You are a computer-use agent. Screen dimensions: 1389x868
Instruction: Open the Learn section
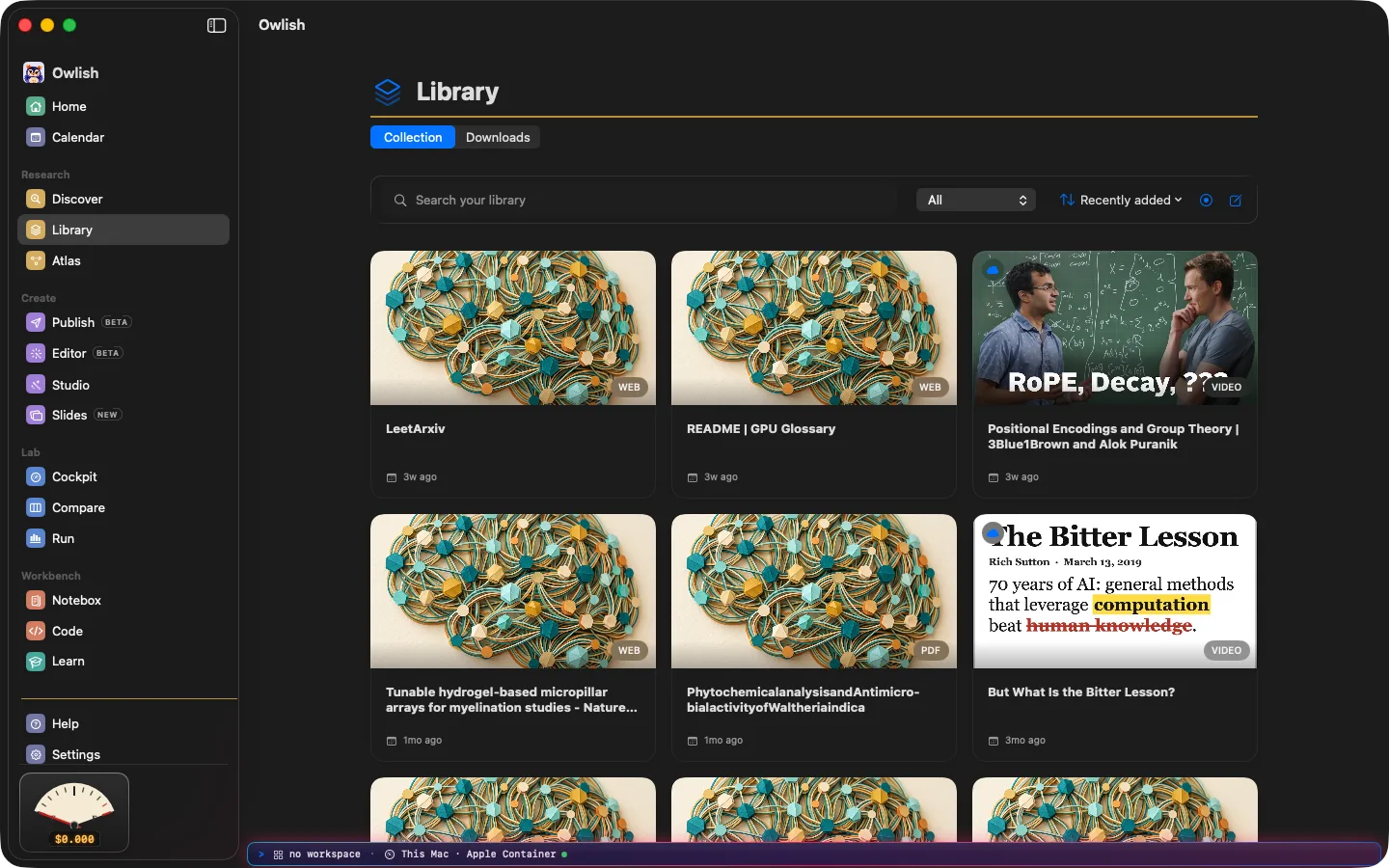coord(123,661)
